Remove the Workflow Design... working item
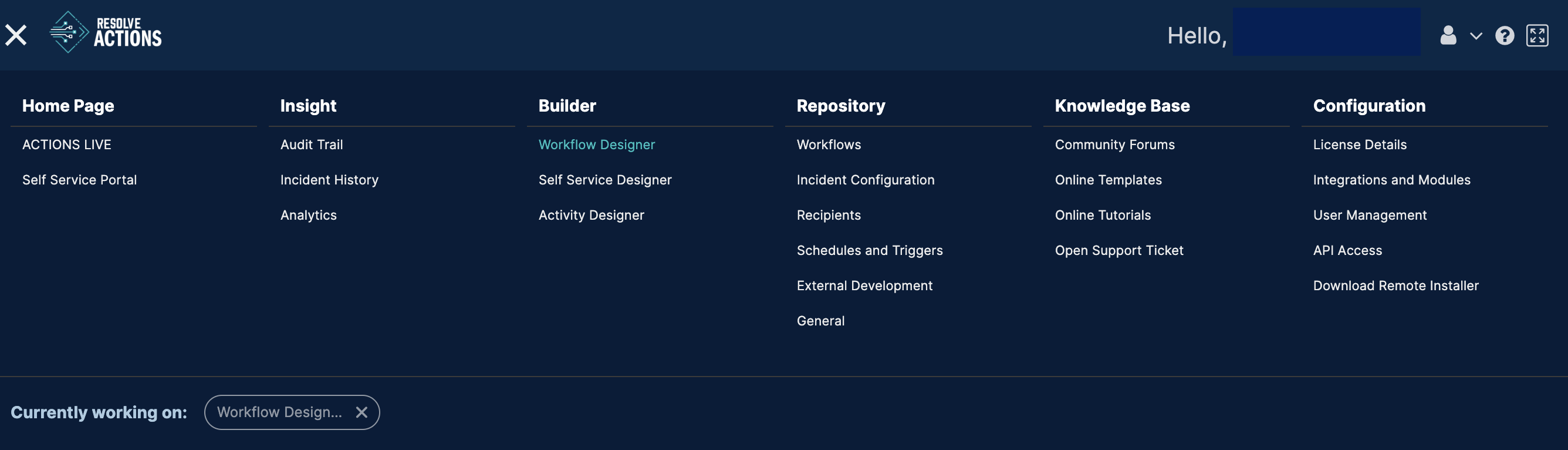 click(361, 412)
